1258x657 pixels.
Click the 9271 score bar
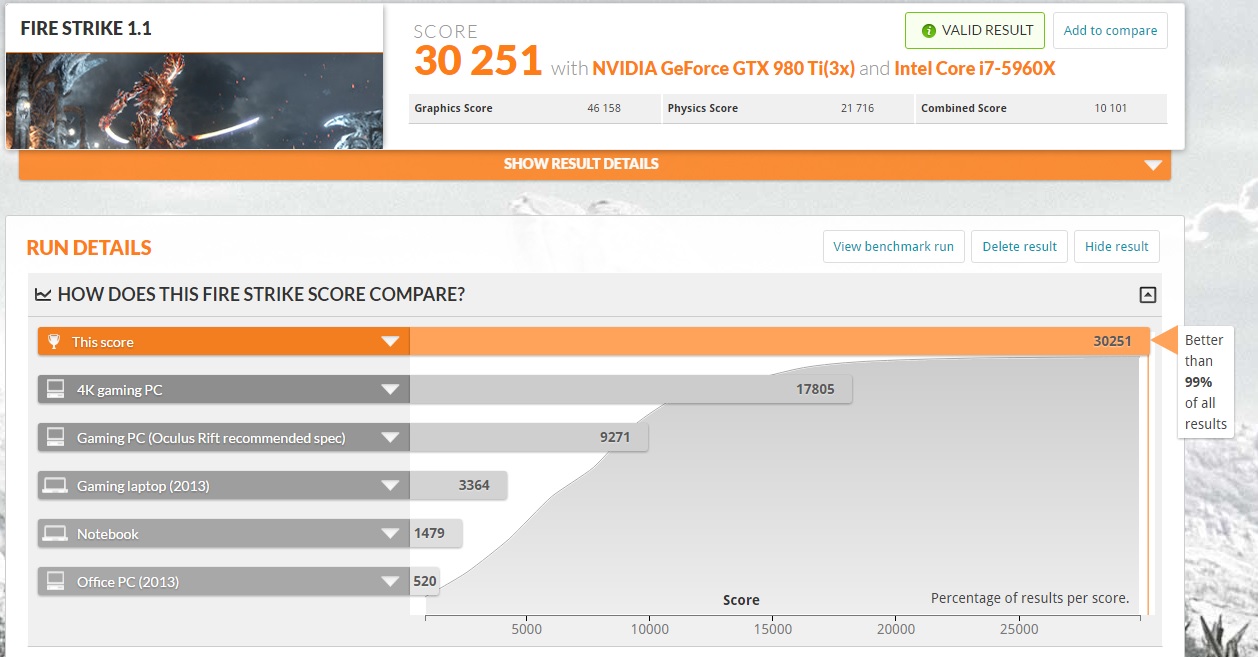[529, 437]
